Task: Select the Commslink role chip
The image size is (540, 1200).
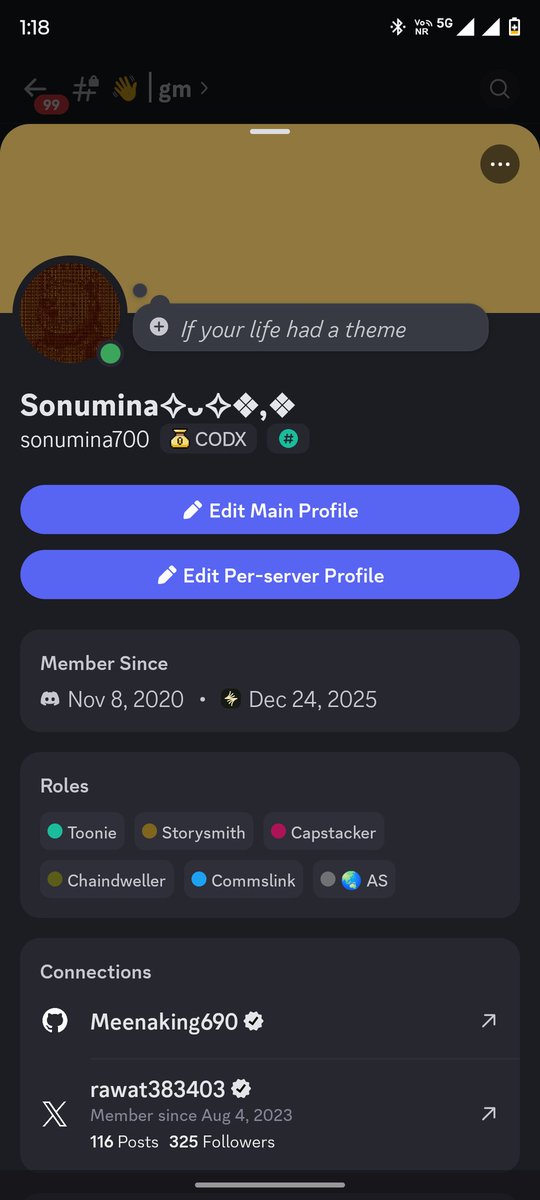Action: 243,880
